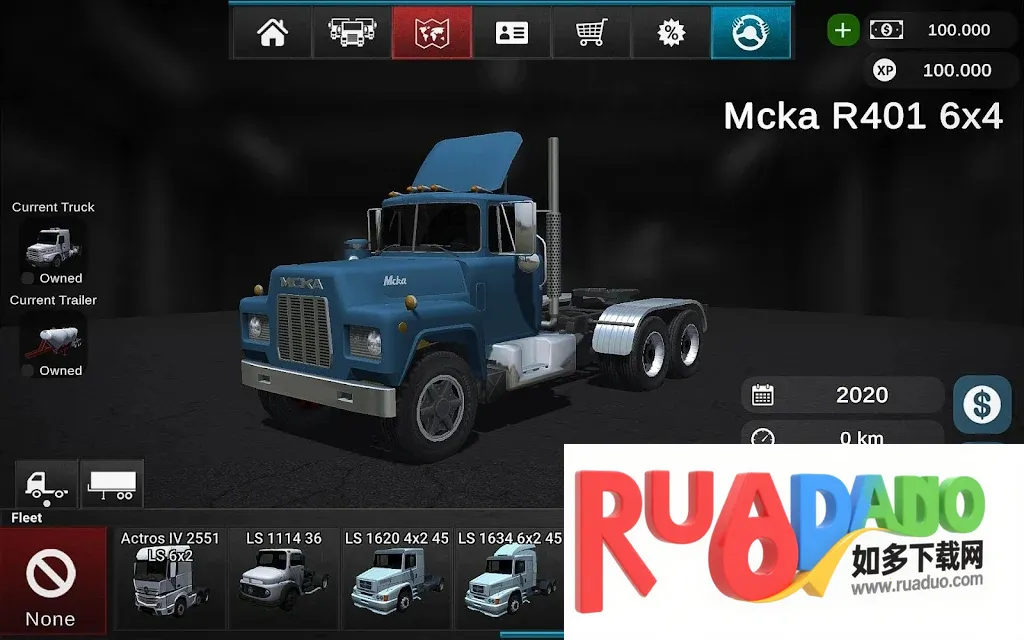Image resolution: width=1024 pixels, height=640 pixels.
Task: Open the Home screen icon
Action: pyautogui.click(x=272, y=33)
